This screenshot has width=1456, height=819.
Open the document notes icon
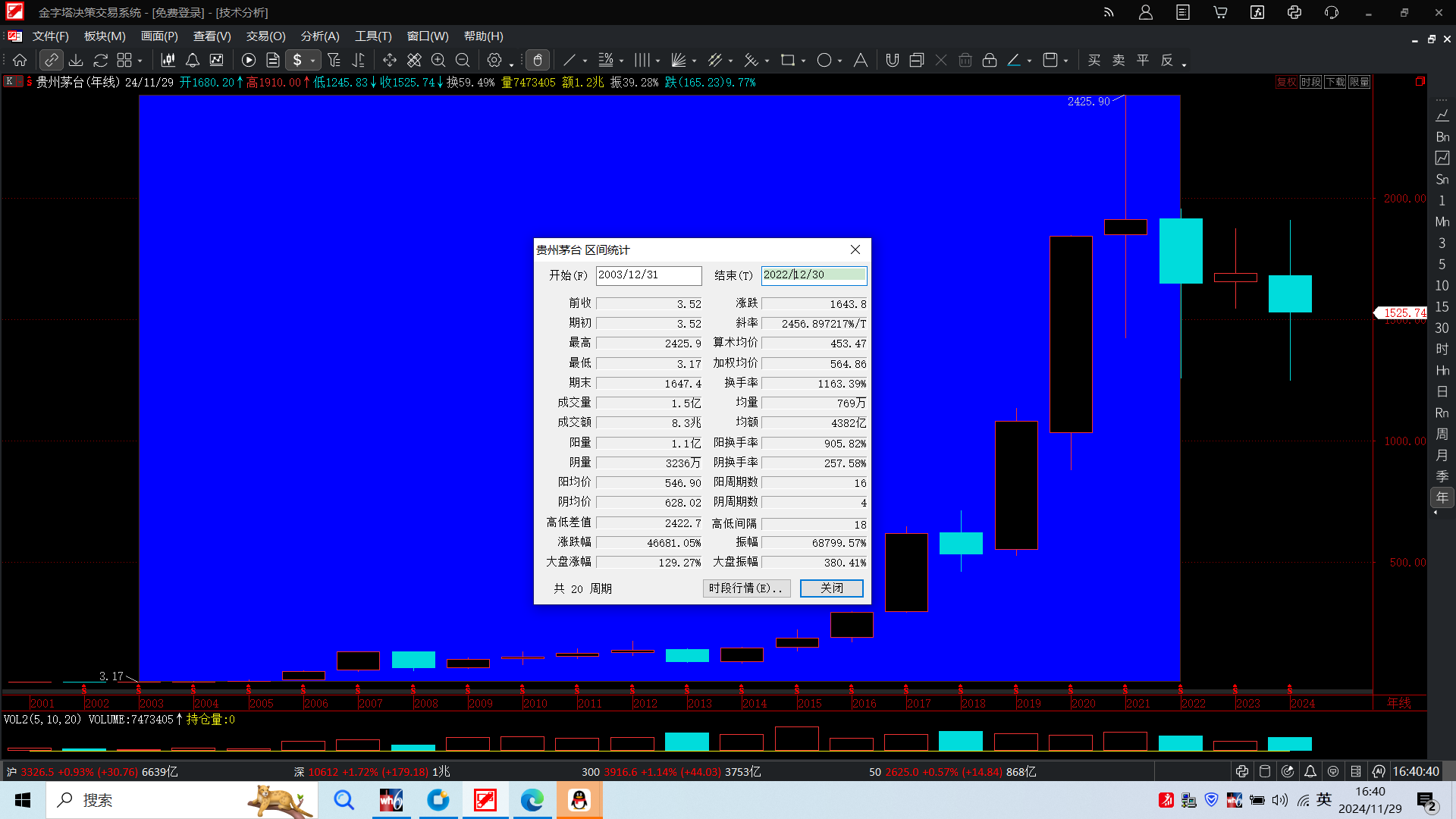tap(273, 60)
